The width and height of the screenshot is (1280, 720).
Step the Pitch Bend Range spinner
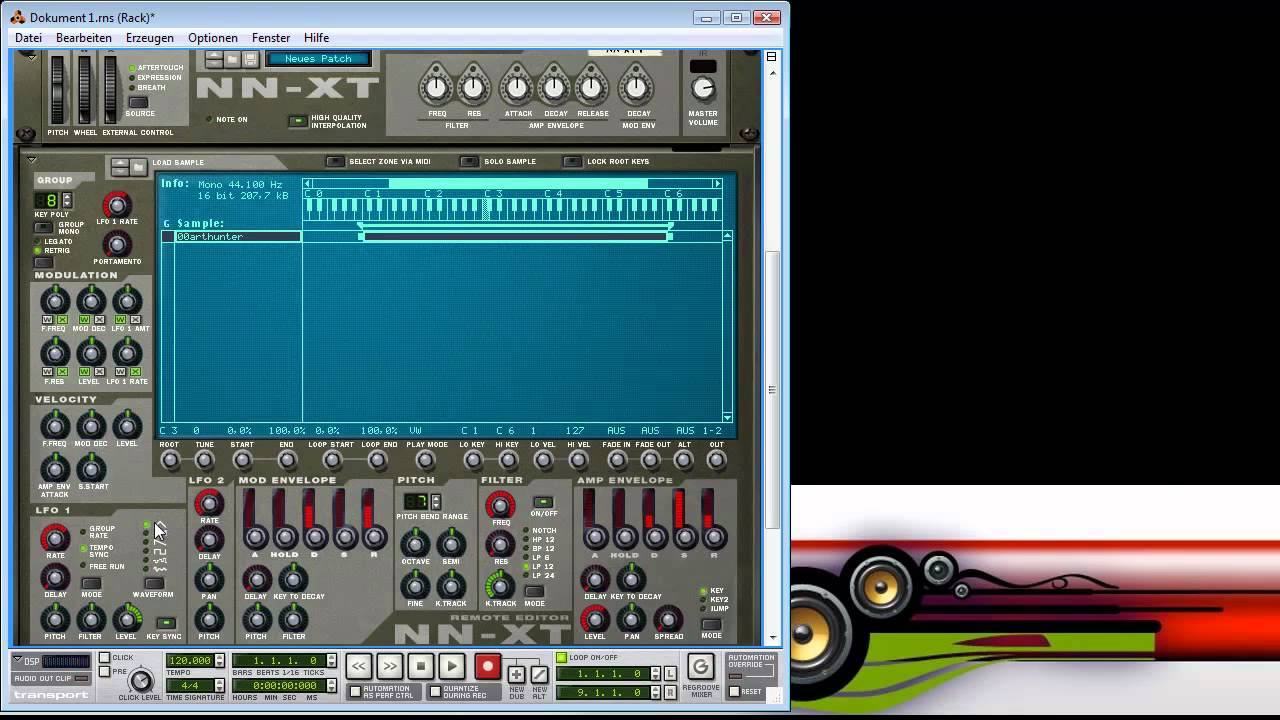(436, 501)
